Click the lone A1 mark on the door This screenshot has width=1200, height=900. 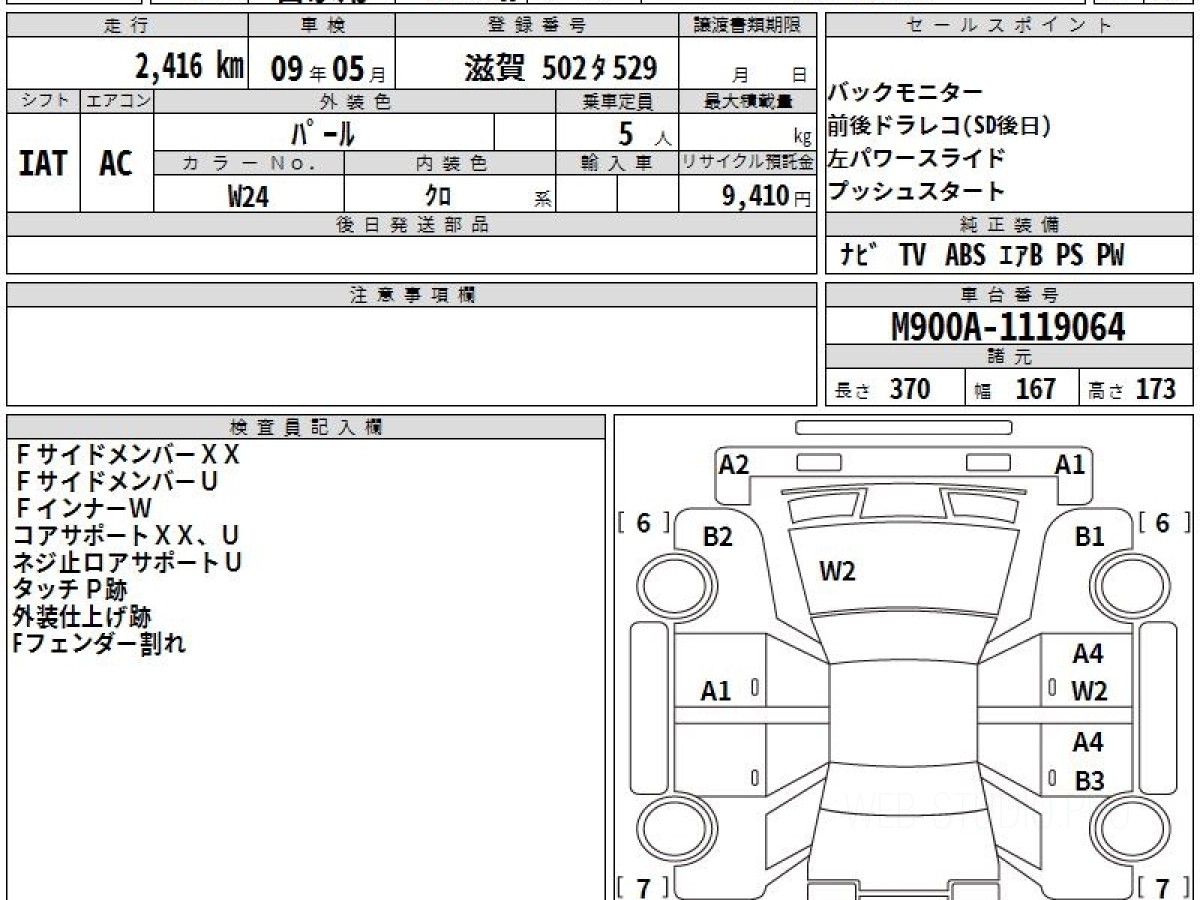point(715,691)
